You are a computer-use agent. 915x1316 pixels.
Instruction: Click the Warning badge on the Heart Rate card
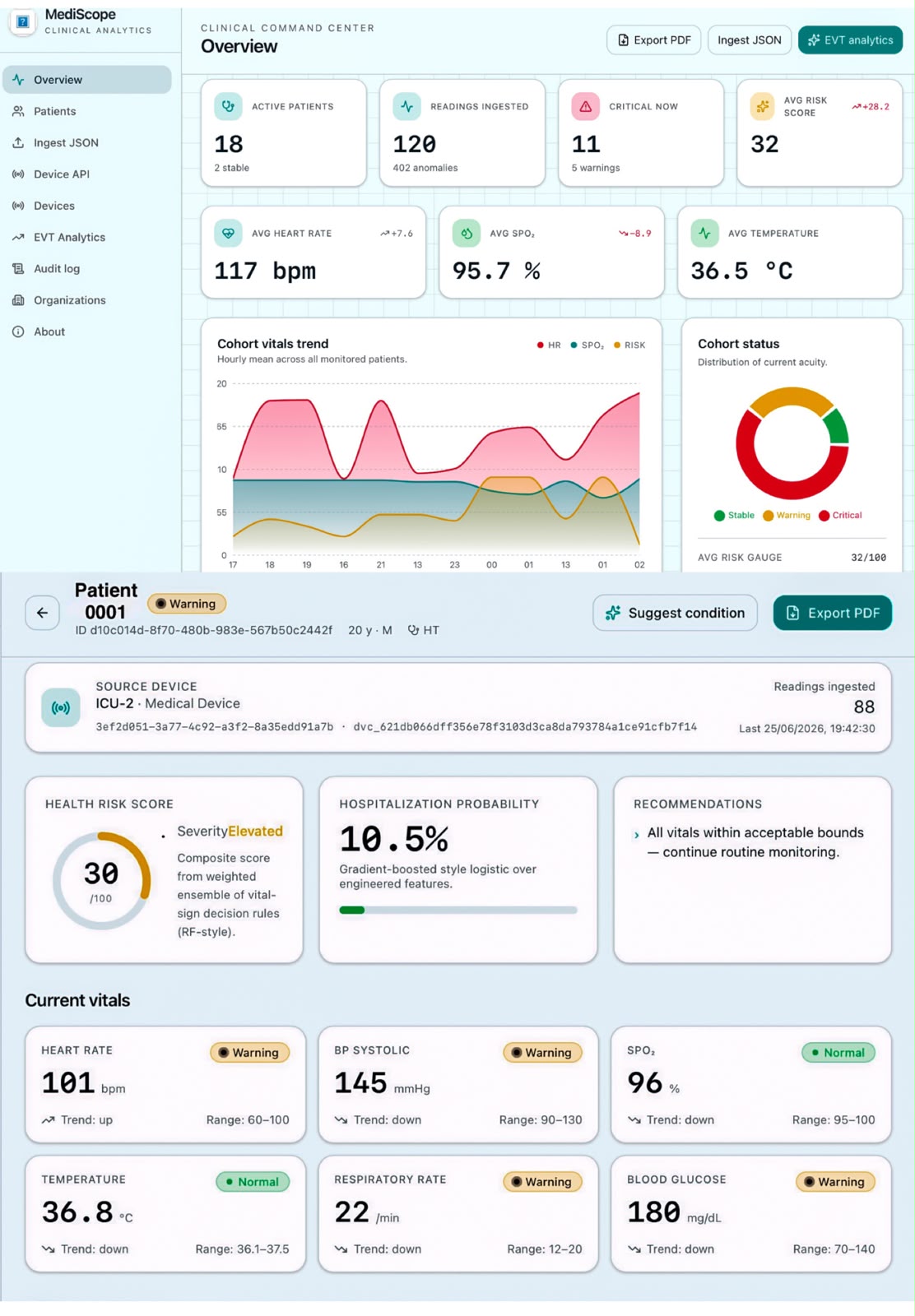tap(249, 1053)
